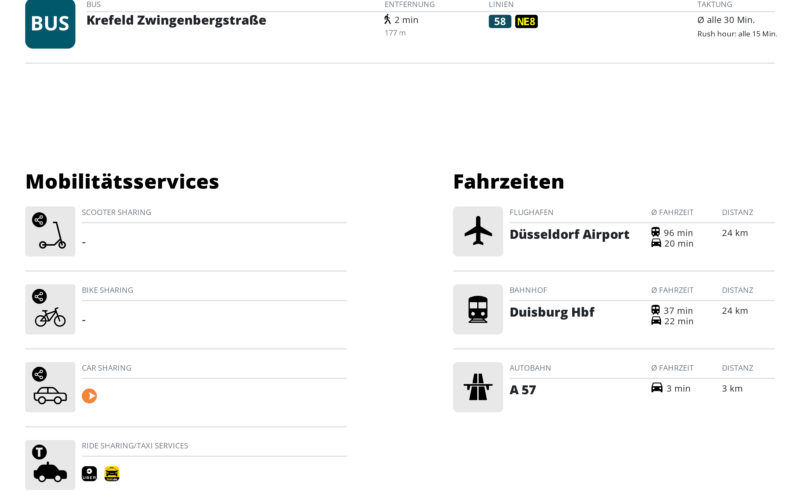This screenshot has width=800, height=500.
Task: Open the Krefeld Zwingenbergstraße stop name
Action: pyautogui.click(x=176, y=20)
